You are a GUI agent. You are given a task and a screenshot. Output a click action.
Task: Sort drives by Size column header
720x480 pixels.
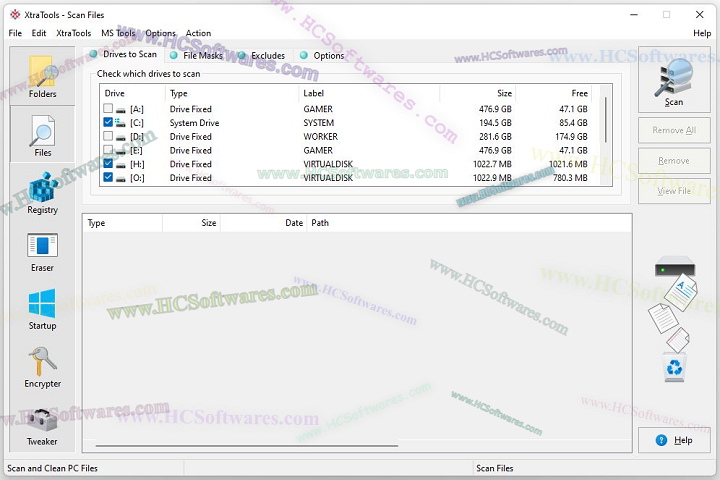tap(478, 93)
